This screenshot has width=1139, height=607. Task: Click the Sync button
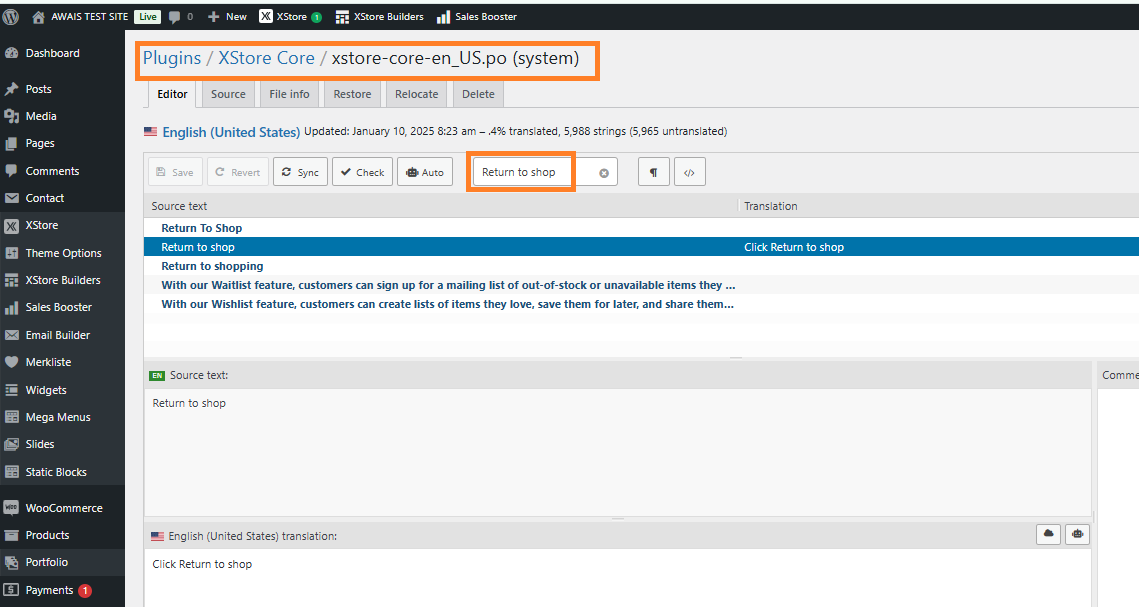click(300, 172)
